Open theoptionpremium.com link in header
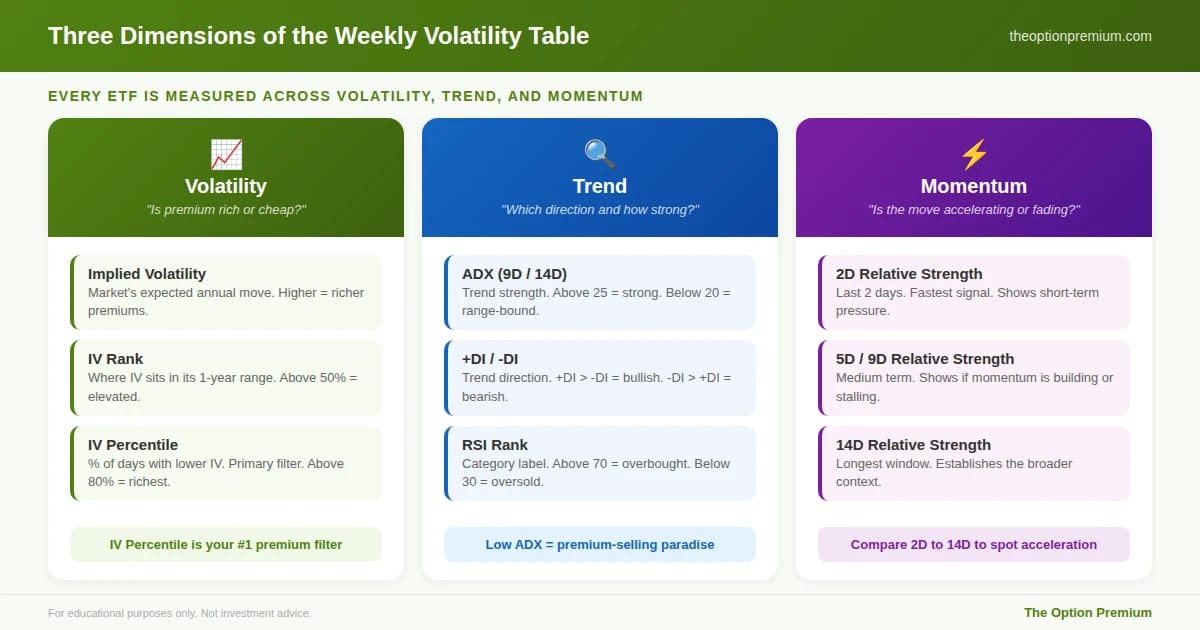This screenshot has width=1200, height=630. tap(1080, 36)
